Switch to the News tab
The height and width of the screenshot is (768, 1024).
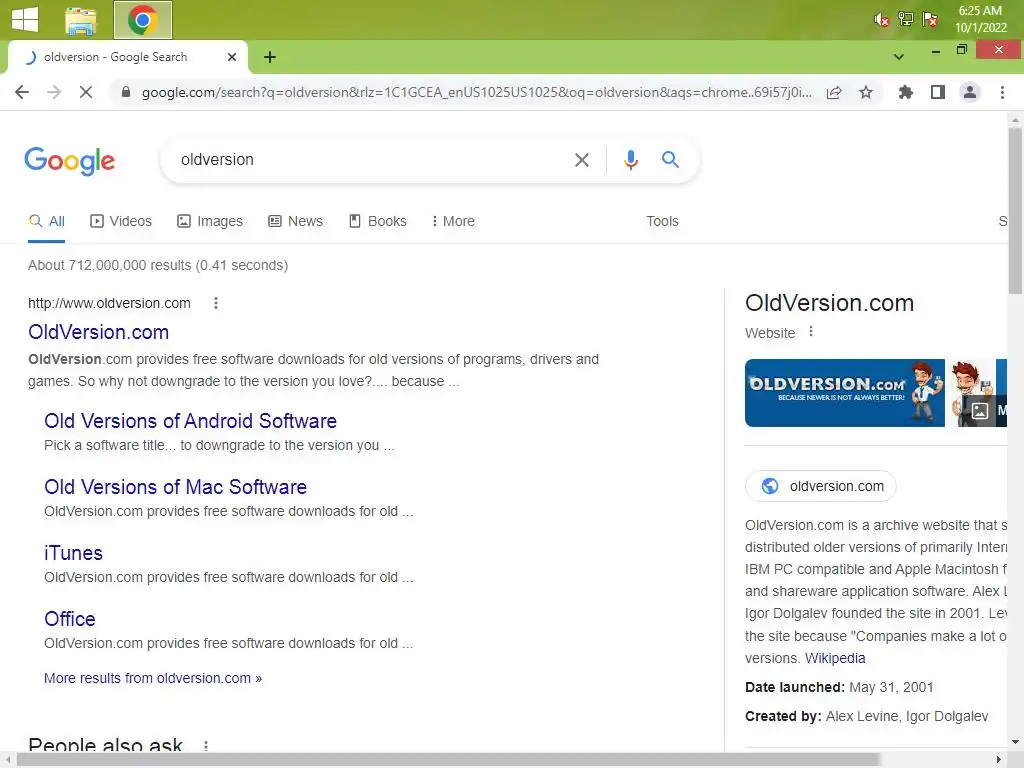pyautogui.click(x=296, y=221)
